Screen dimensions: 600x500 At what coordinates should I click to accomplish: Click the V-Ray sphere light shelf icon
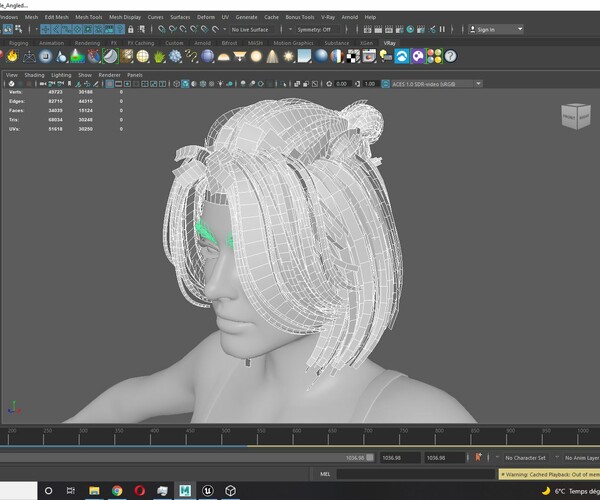click(x=256, y=57)
